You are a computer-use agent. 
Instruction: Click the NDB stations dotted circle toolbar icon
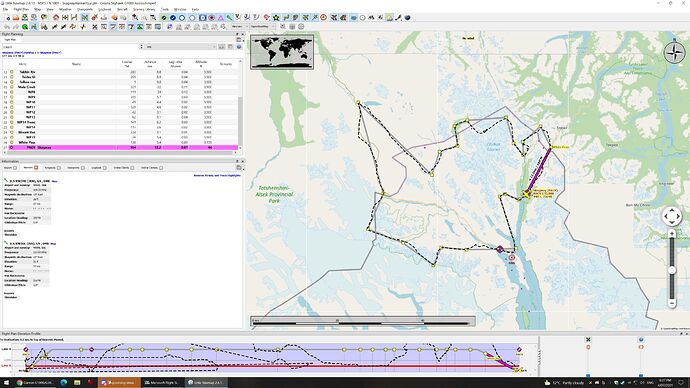click(x=211, y=18)
